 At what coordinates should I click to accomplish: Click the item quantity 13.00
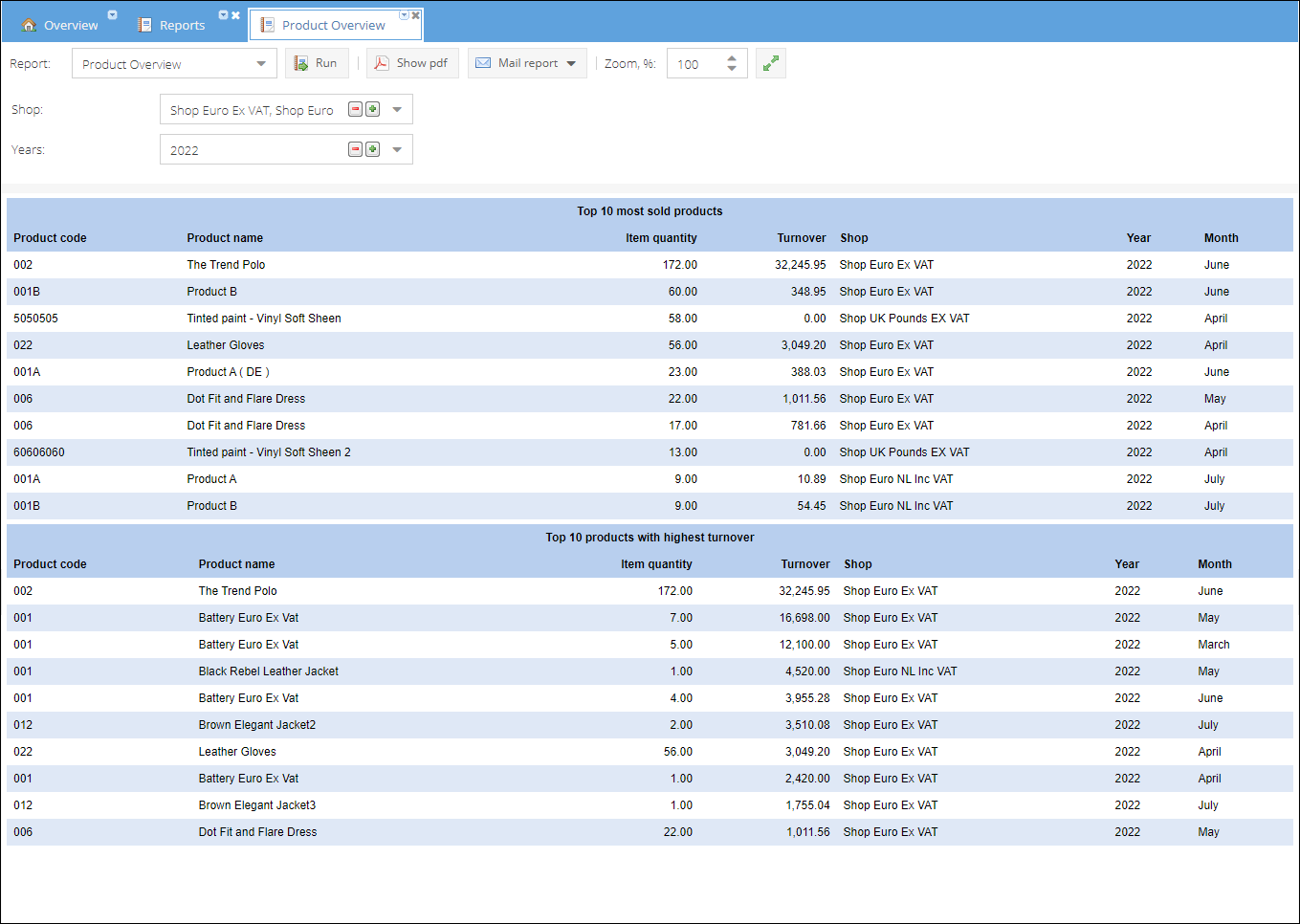coord(683,452)
